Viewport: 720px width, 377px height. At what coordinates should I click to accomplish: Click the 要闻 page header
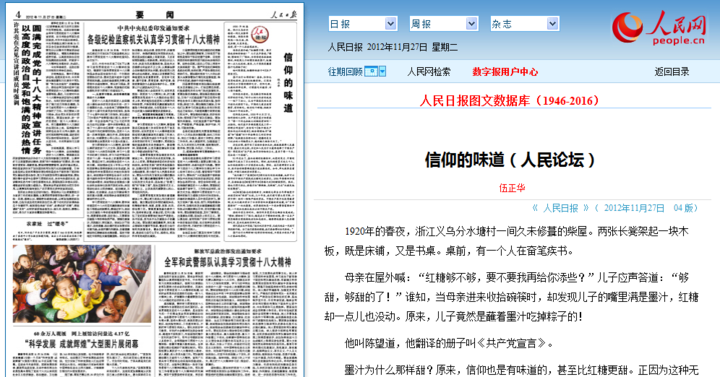155,15
